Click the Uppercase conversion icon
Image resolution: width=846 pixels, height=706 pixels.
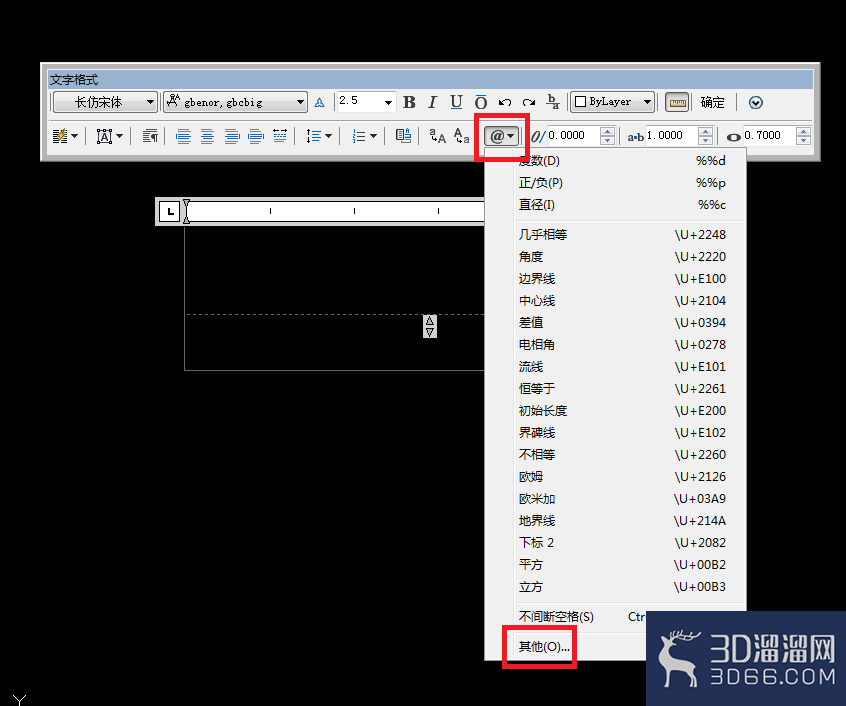point(438,136)
